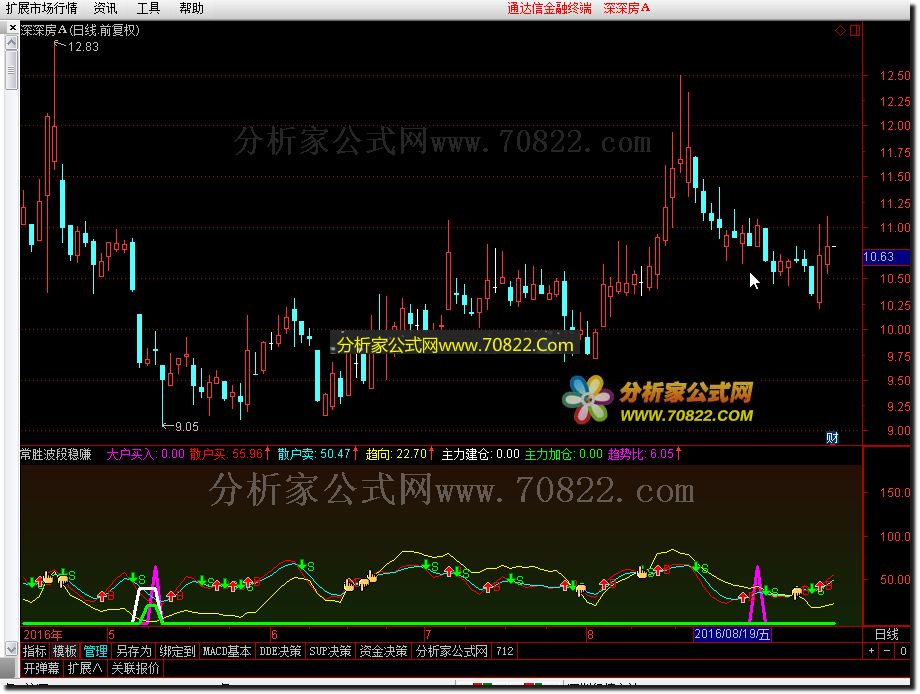Click the 散户卖: 50.47 value
Viewport: 920px width, 694px height.
tap(317, 454)
